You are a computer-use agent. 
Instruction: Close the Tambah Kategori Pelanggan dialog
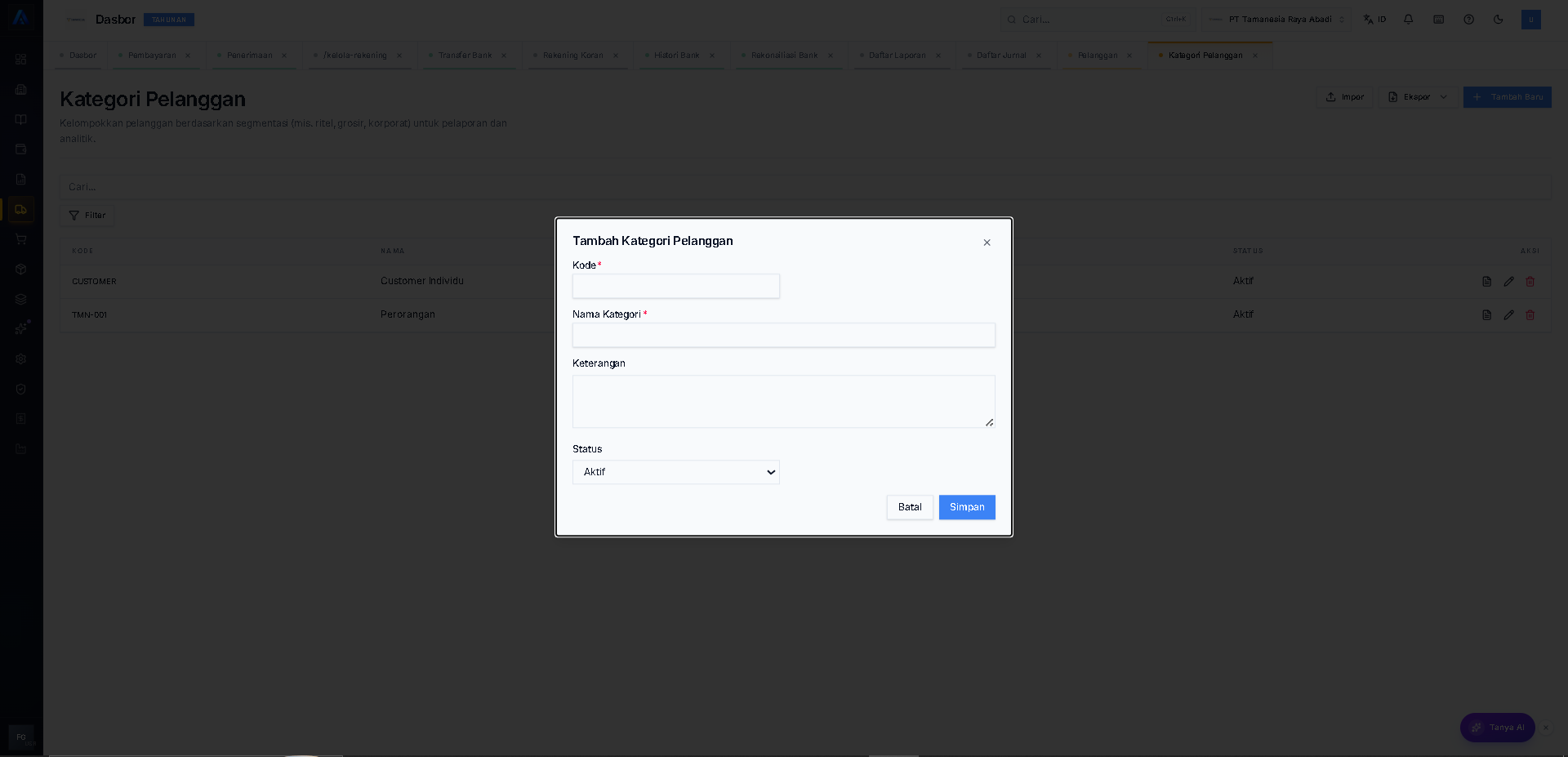[987, 243]
